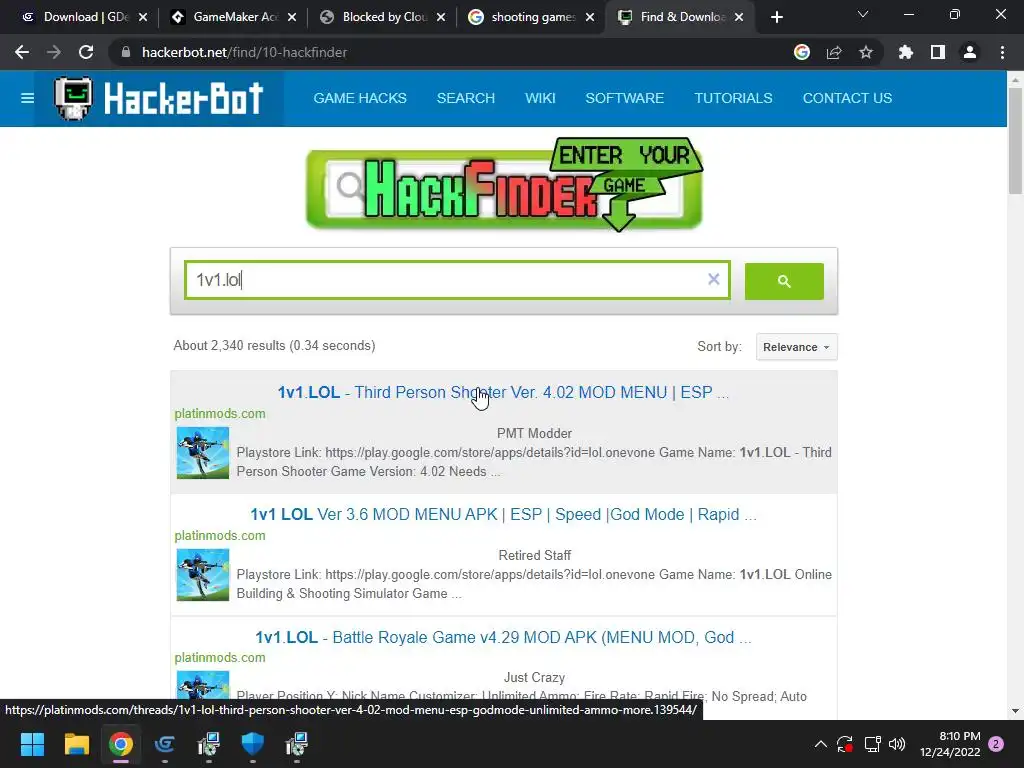Viewport: 1024px width, 768px height.
Task: Click platinmods.com under Battle Royale result
Action: (220, 658)
